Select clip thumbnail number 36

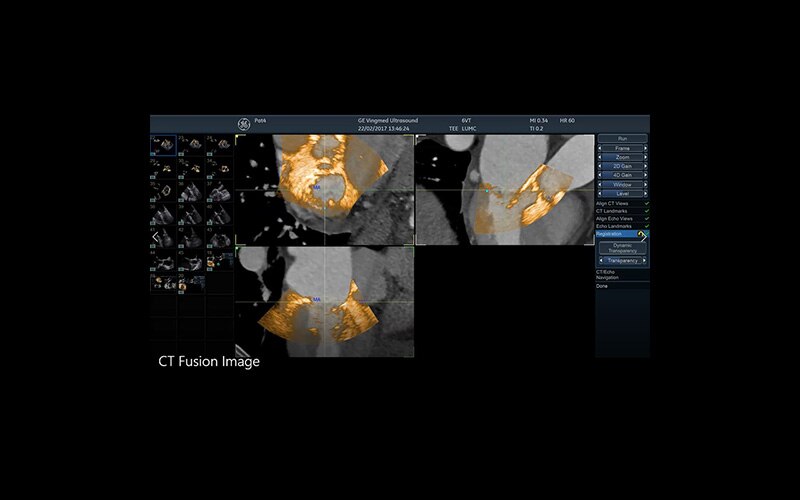point(191,191)
